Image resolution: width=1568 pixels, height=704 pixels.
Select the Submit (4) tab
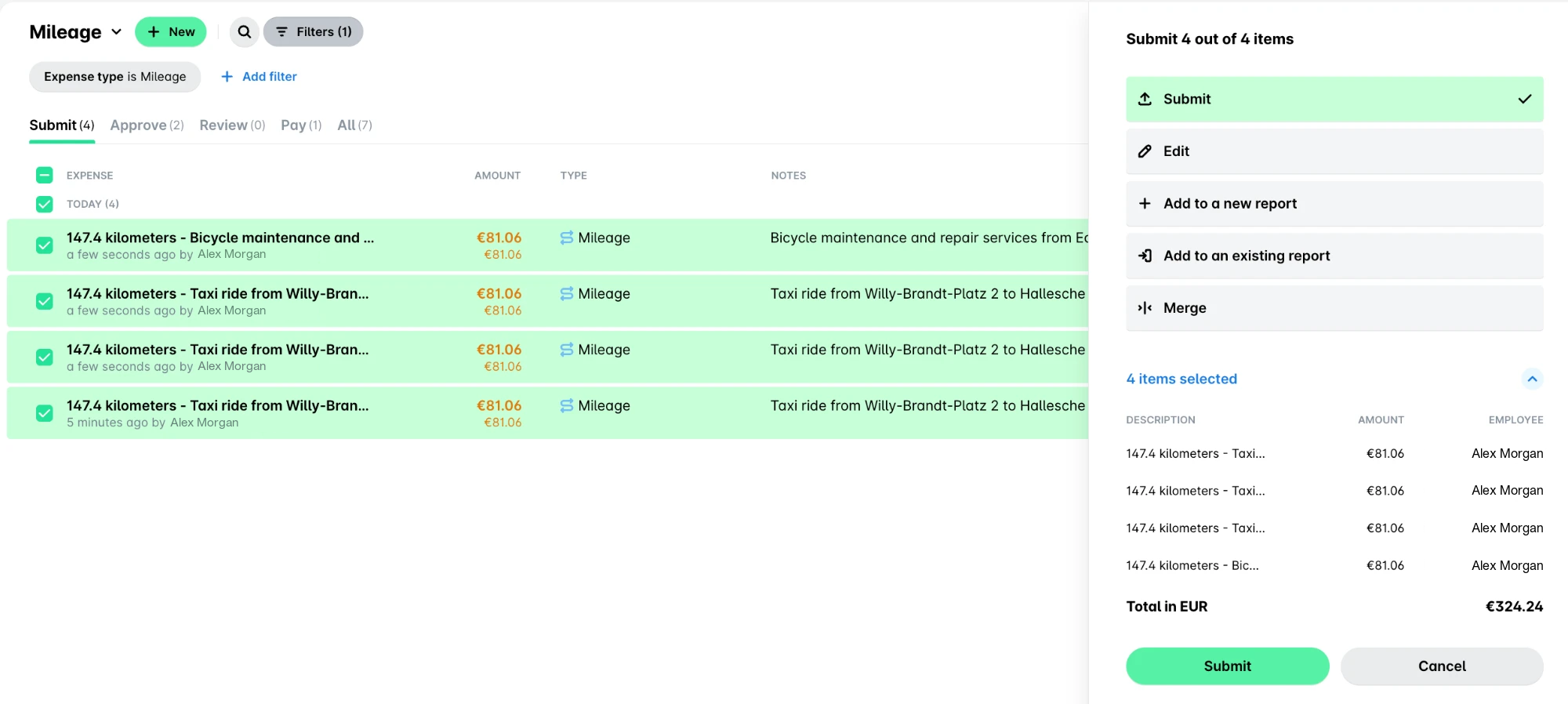pos(62,125)
